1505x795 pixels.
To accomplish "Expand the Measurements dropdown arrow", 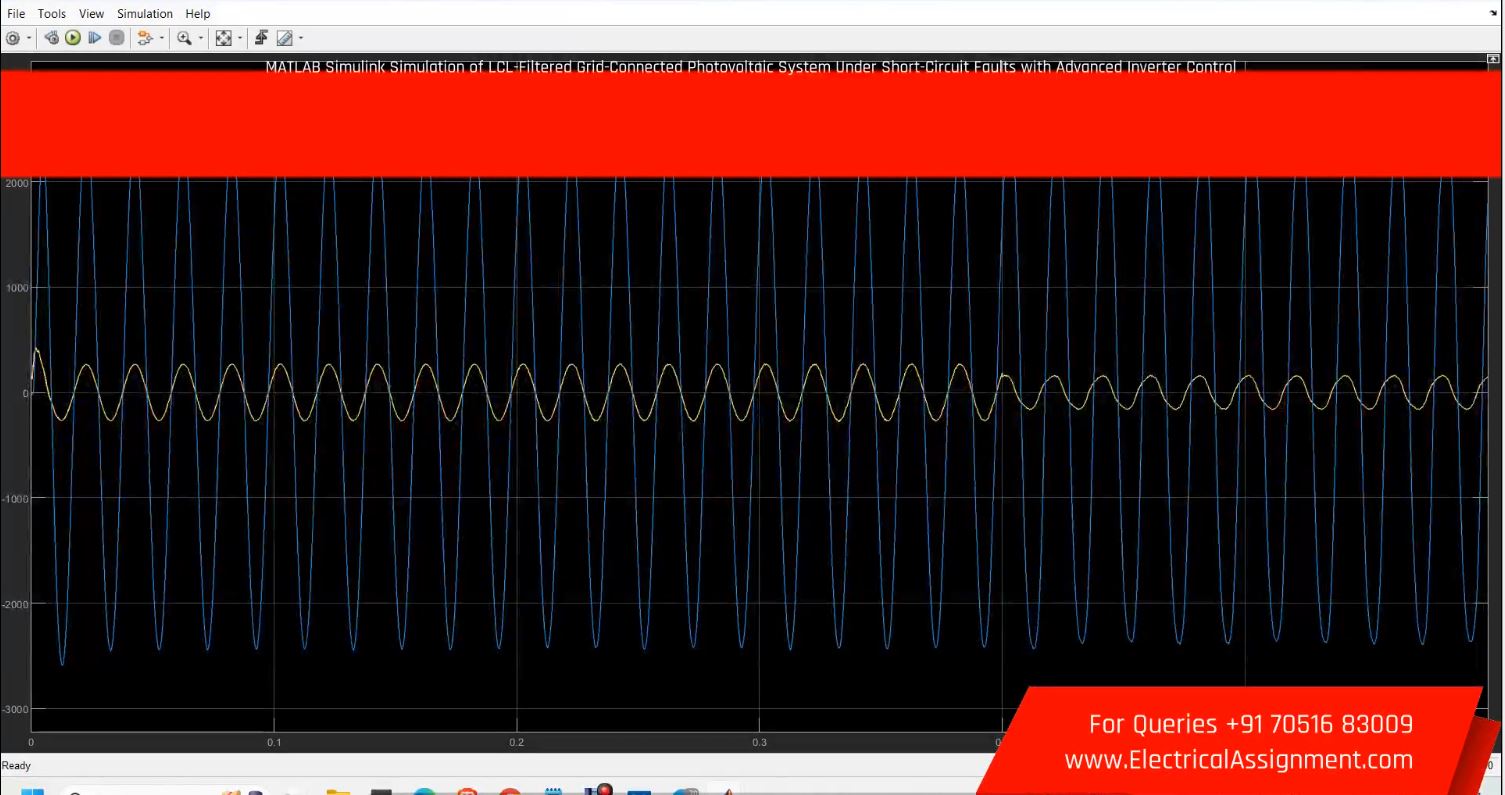I will [x=300, y=39].
